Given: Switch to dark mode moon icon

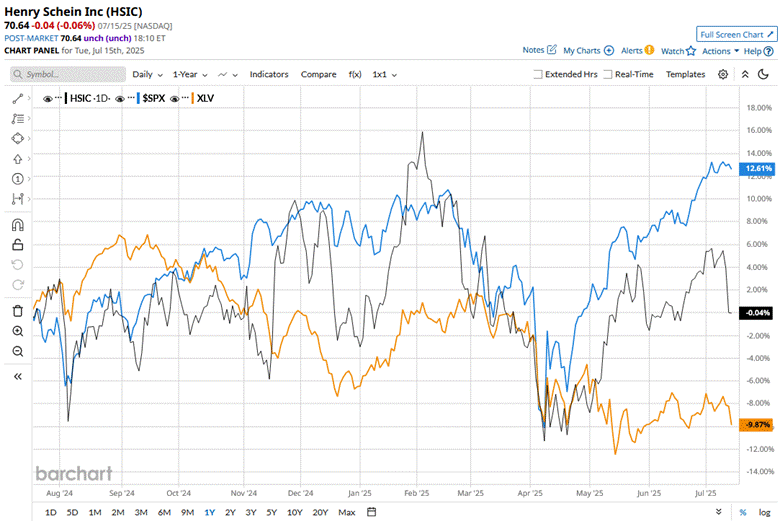Looking at the screenshot, I should (763, 74).
